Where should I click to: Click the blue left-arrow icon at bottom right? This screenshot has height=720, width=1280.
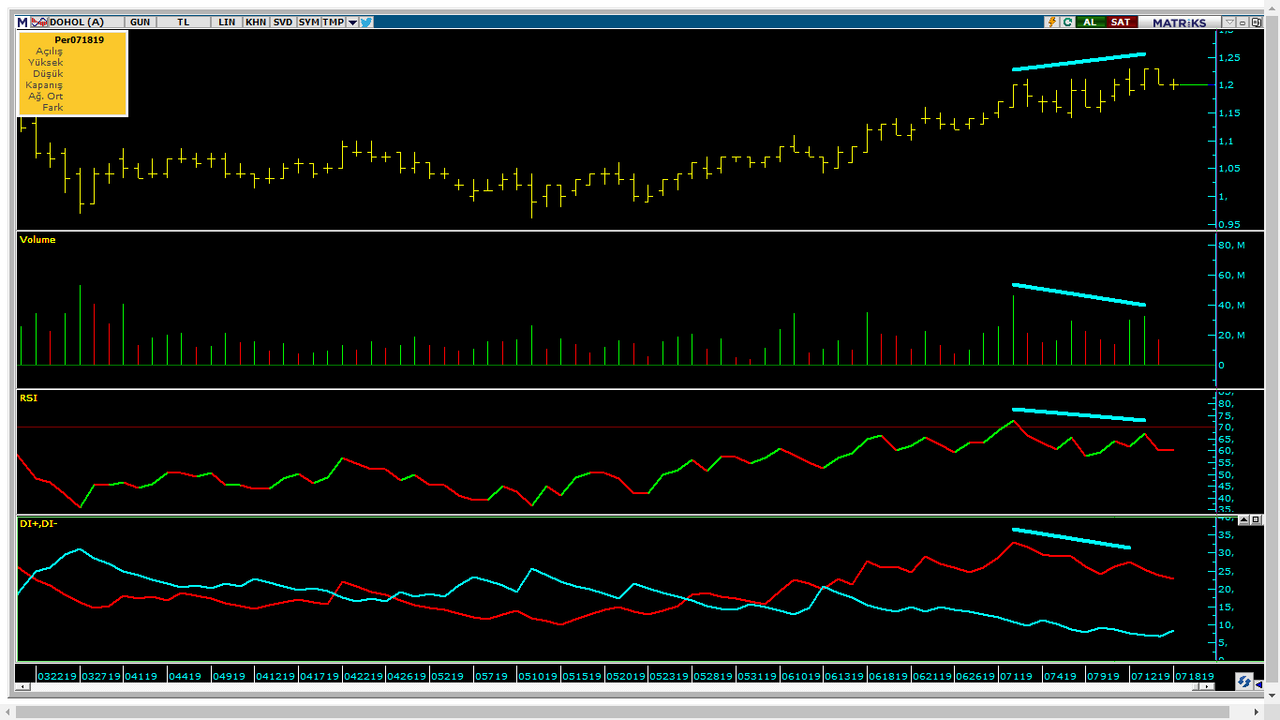pos(1259,685)
